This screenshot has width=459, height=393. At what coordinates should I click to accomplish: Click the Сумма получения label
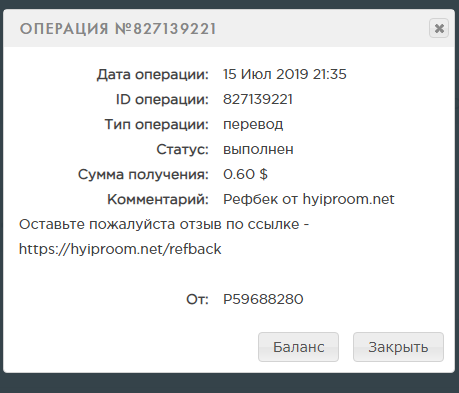point(143,175)
